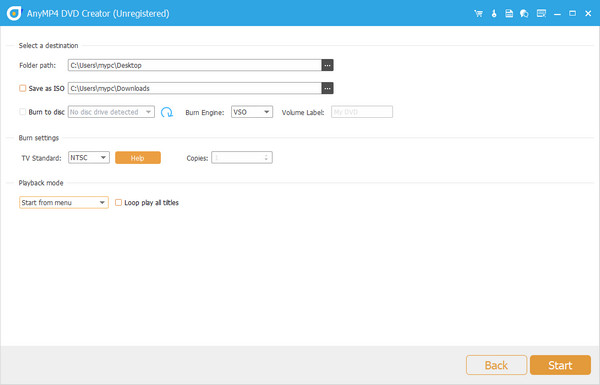This screenshot has width=600, height=385.
Task: Click the Folder path text field
Action: click(x=195, y=65)
